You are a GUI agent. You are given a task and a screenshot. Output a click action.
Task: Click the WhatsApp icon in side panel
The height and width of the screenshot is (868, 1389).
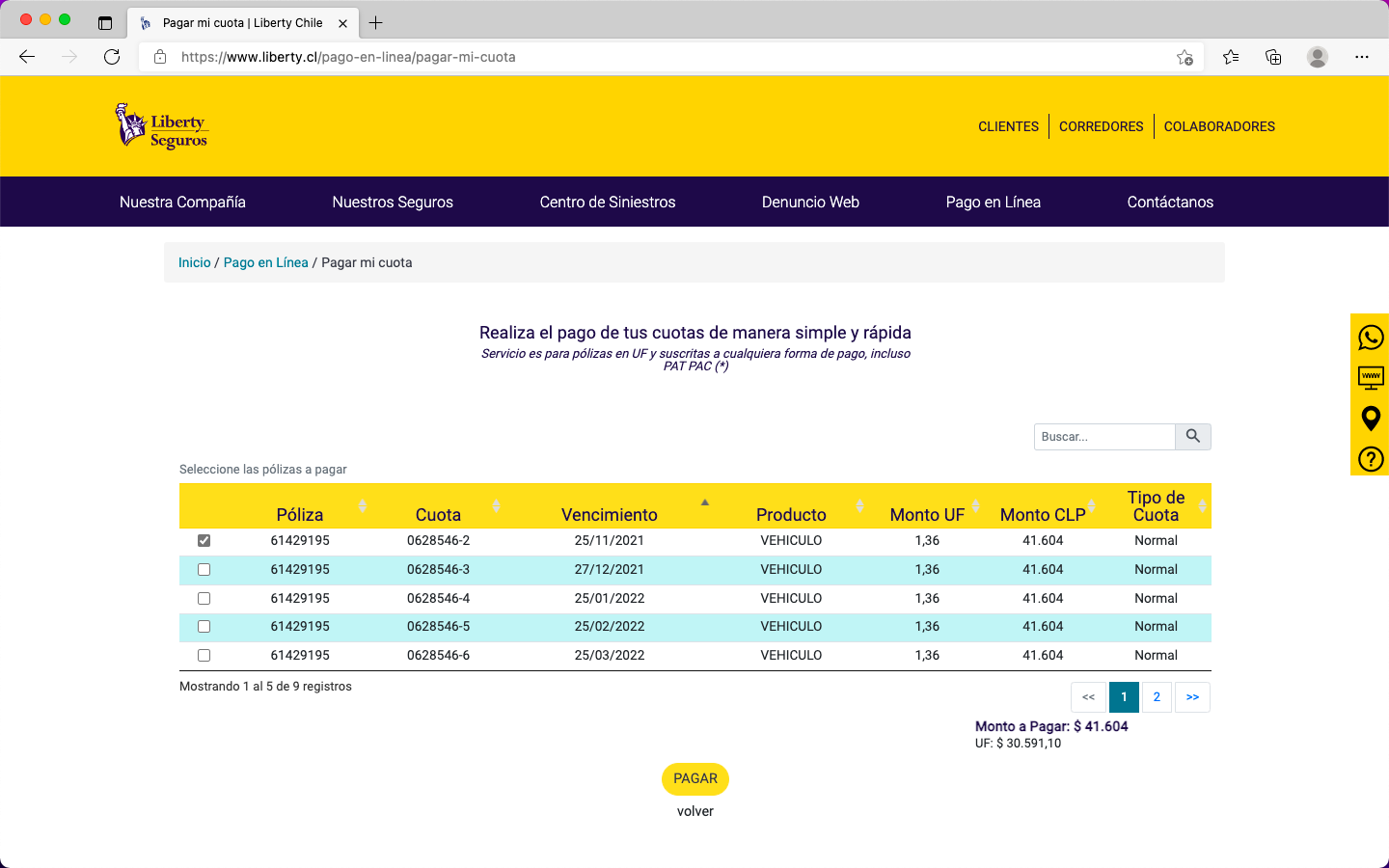[1370, 338]
